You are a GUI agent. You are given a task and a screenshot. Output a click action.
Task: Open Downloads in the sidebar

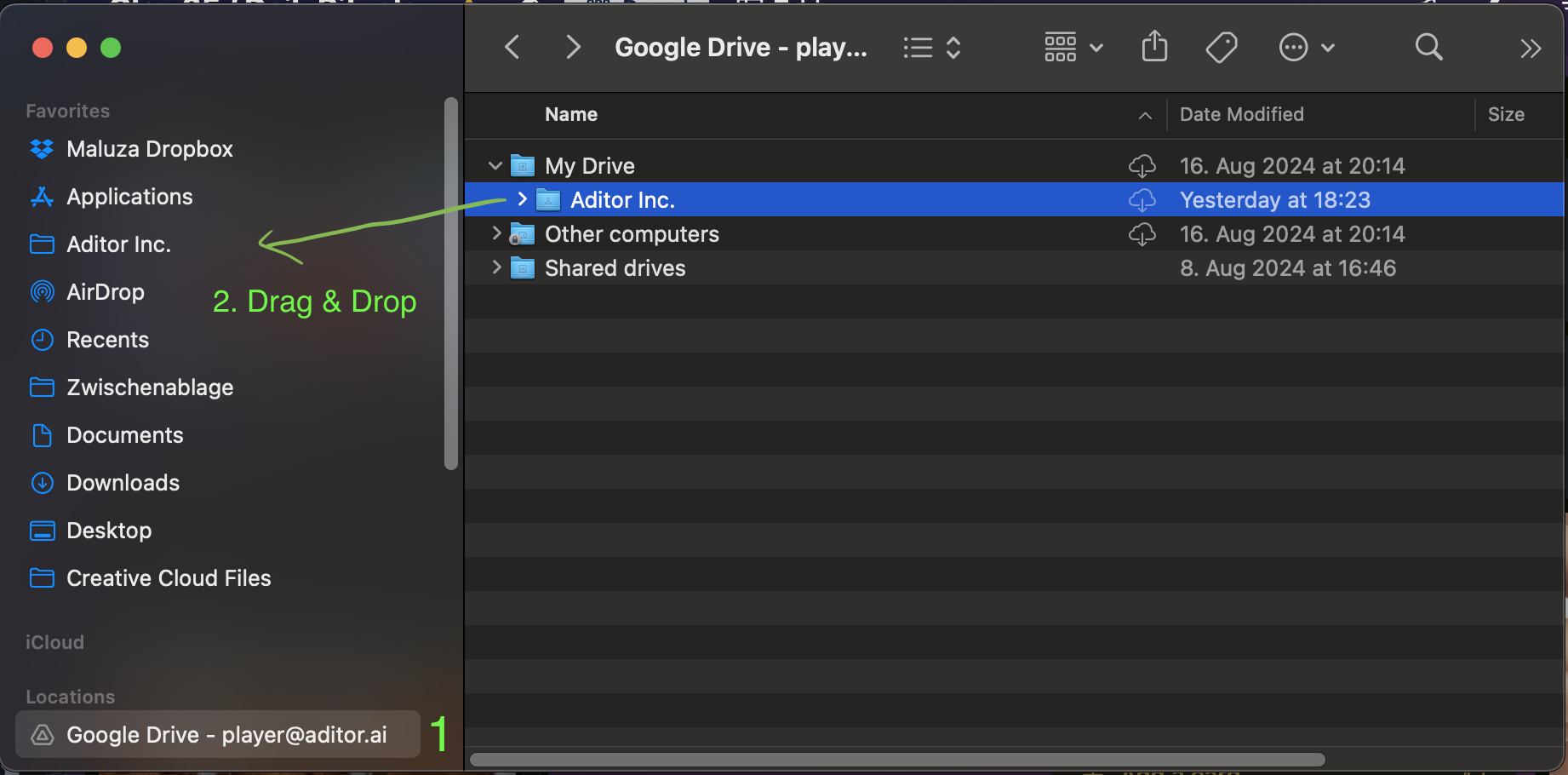click(x=123, y=483)
